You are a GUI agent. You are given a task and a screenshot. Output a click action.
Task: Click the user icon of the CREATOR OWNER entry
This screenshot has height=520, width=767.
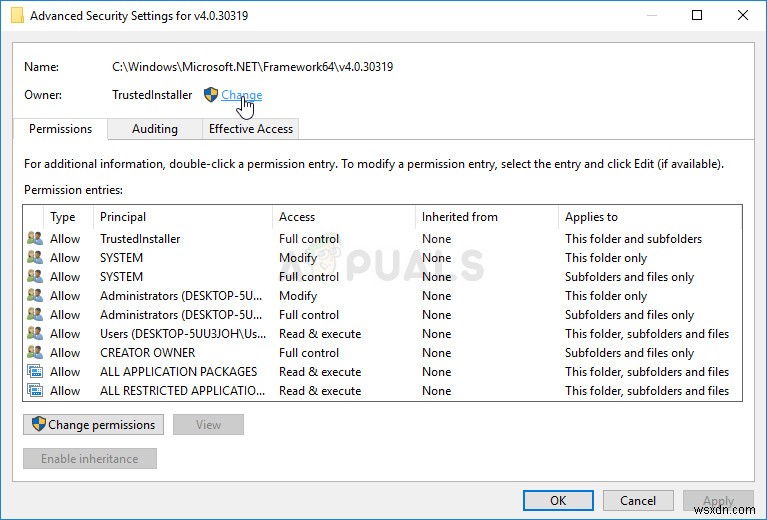(x=35, y=353)
